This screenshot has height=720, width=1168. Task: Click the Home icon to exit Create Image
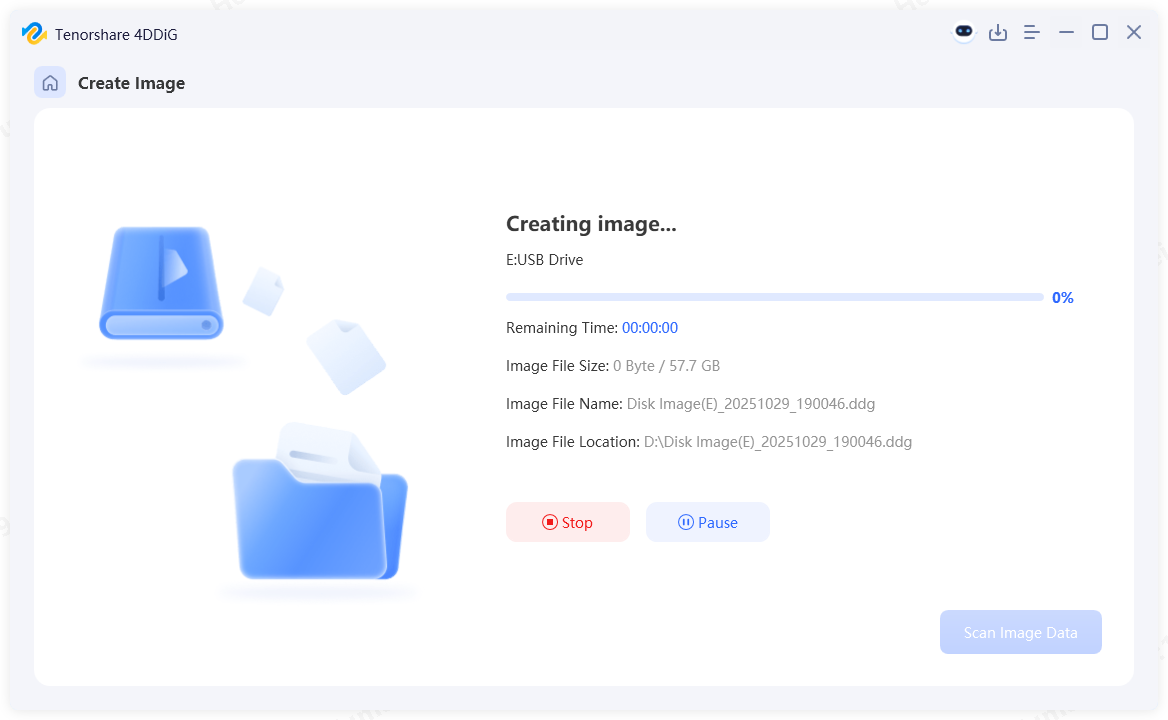tap(50, 82)
